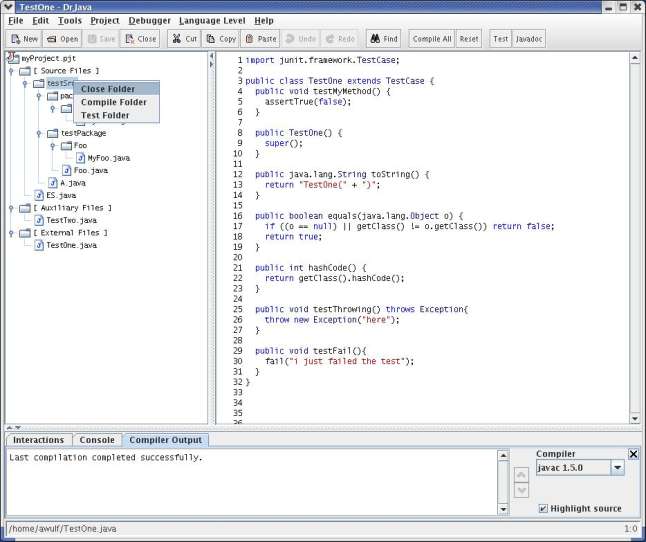This screenshot has height=542, width=646.
Task: Toggle the Highlight source checkbox
Action: [x=543, y=508]
